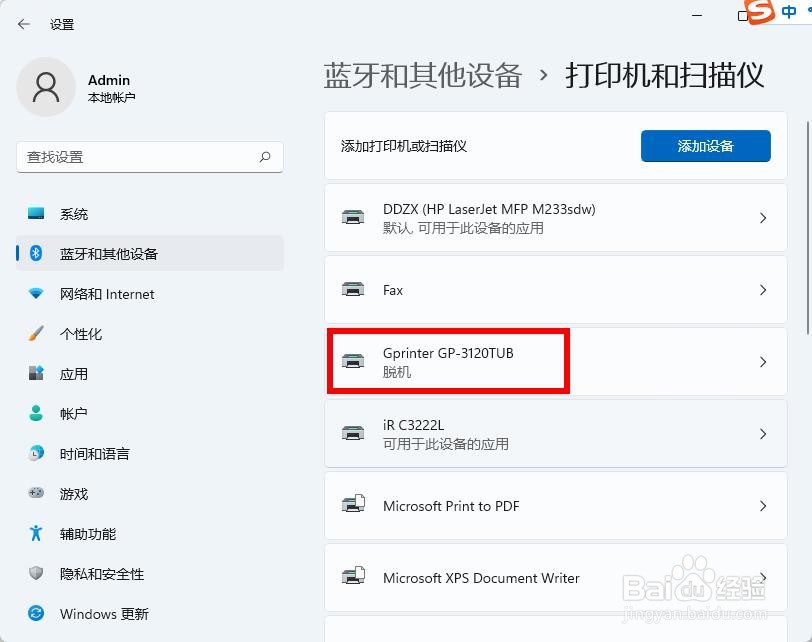
Task: Click the System monitor icon
Action: pyautogui.click(x=36, y=213)
